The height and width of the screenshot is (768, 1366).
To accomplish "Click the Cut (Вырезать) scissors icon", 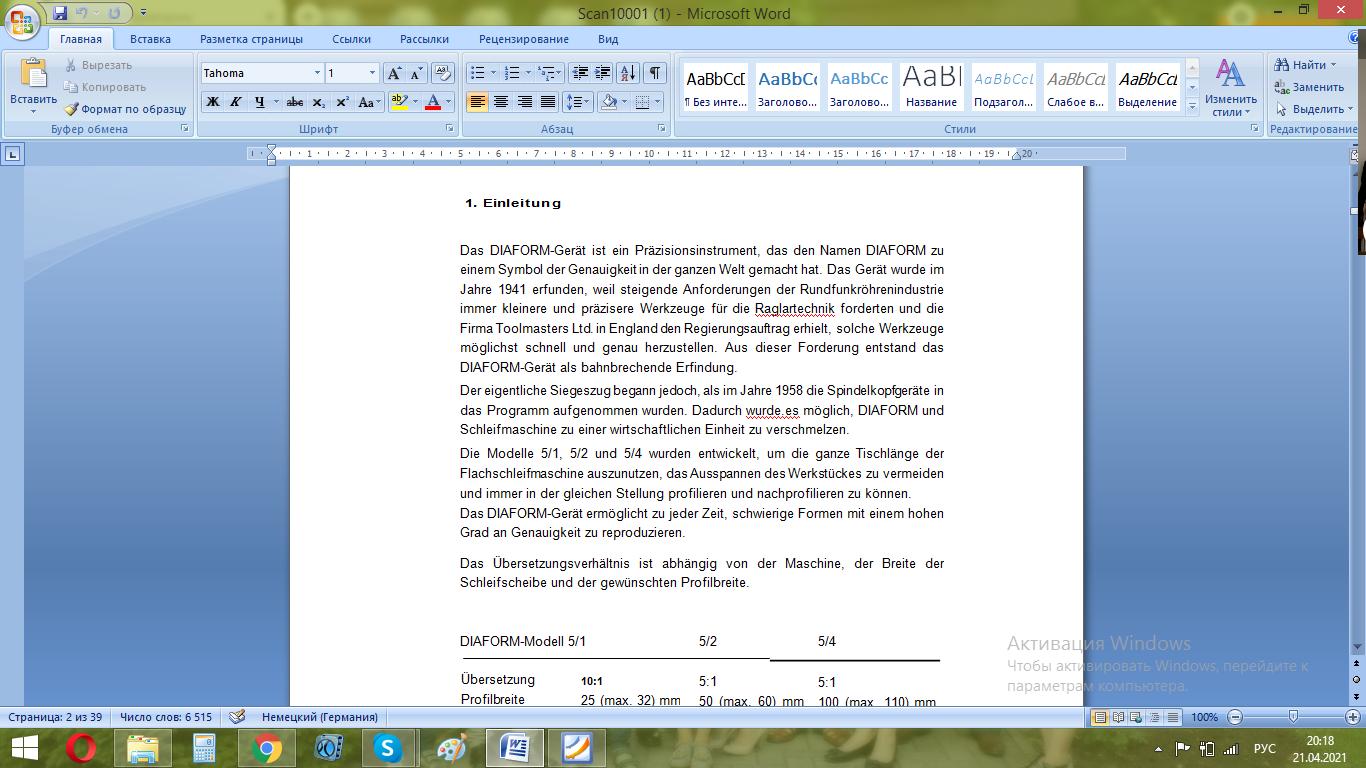I will [x=72, y=65].
